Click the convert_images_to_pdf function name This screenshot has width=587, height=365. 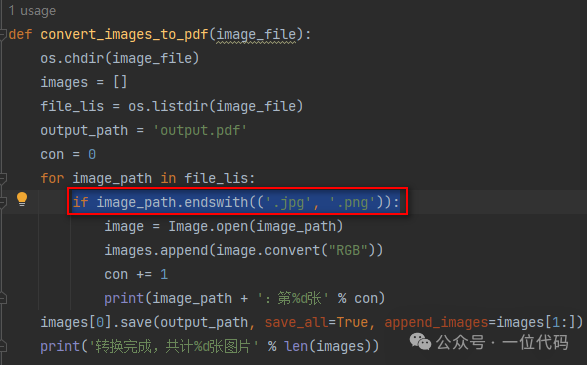coord(124,34)
